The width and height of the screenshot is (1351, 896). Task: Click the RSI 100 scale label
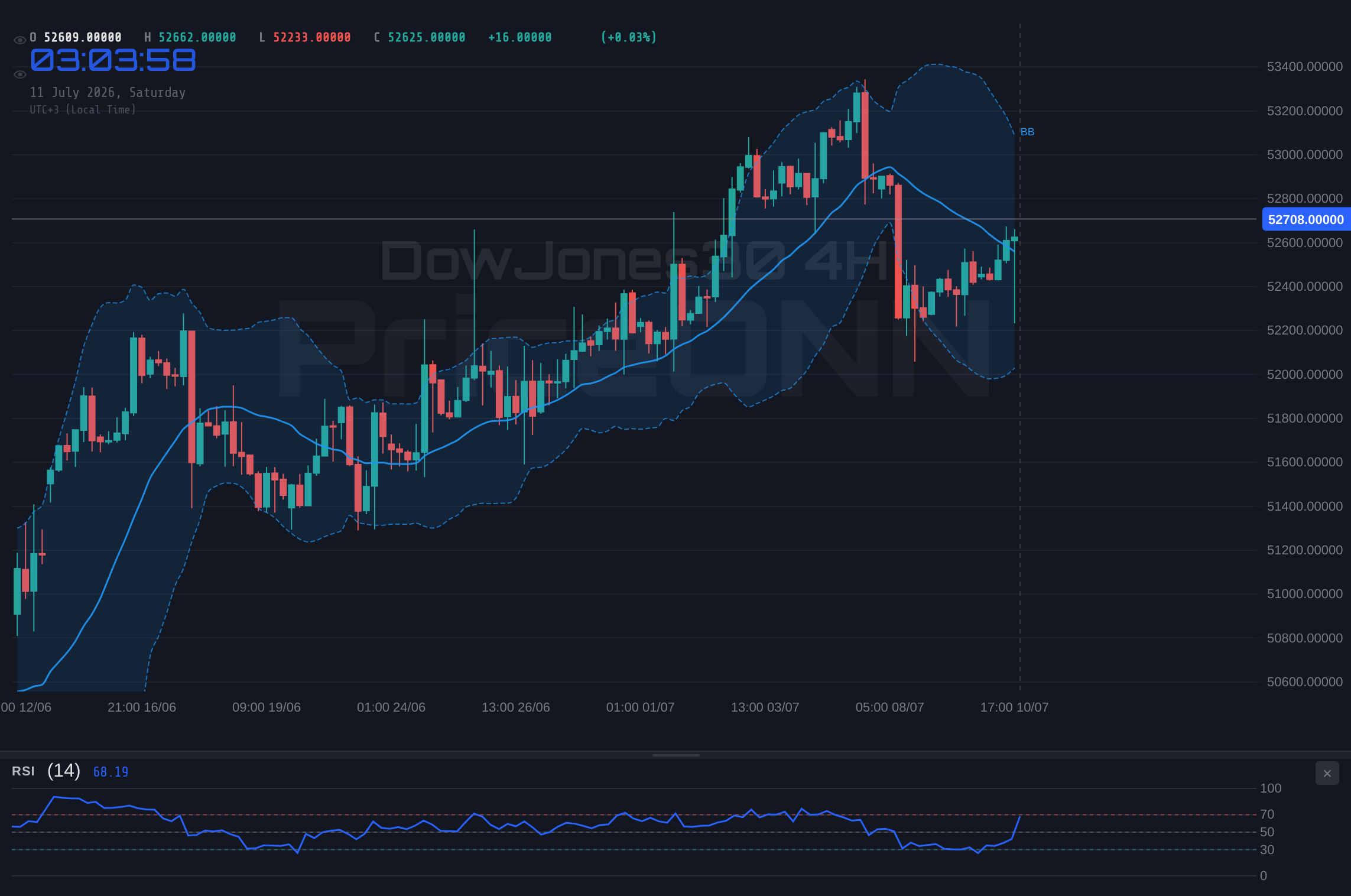(x=1271, y=788)
